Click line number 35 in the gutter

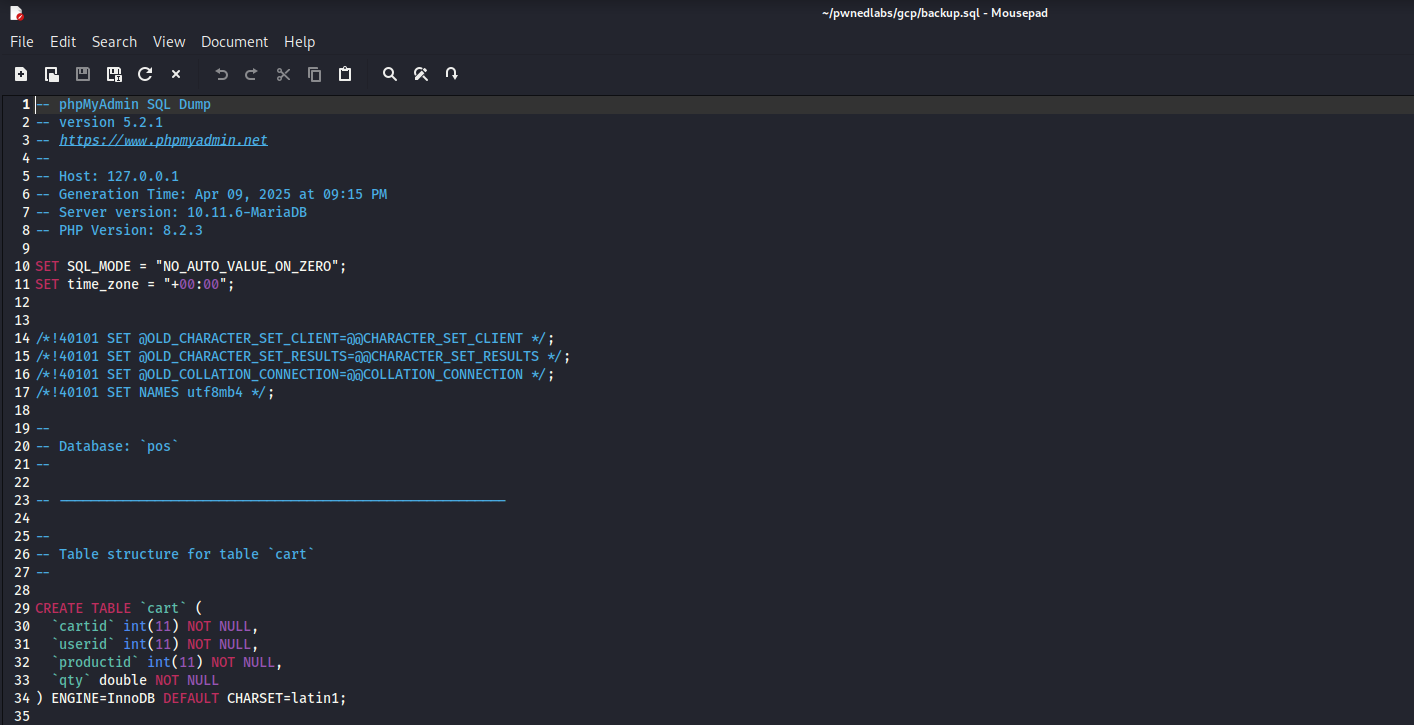[x=22, y=716]
